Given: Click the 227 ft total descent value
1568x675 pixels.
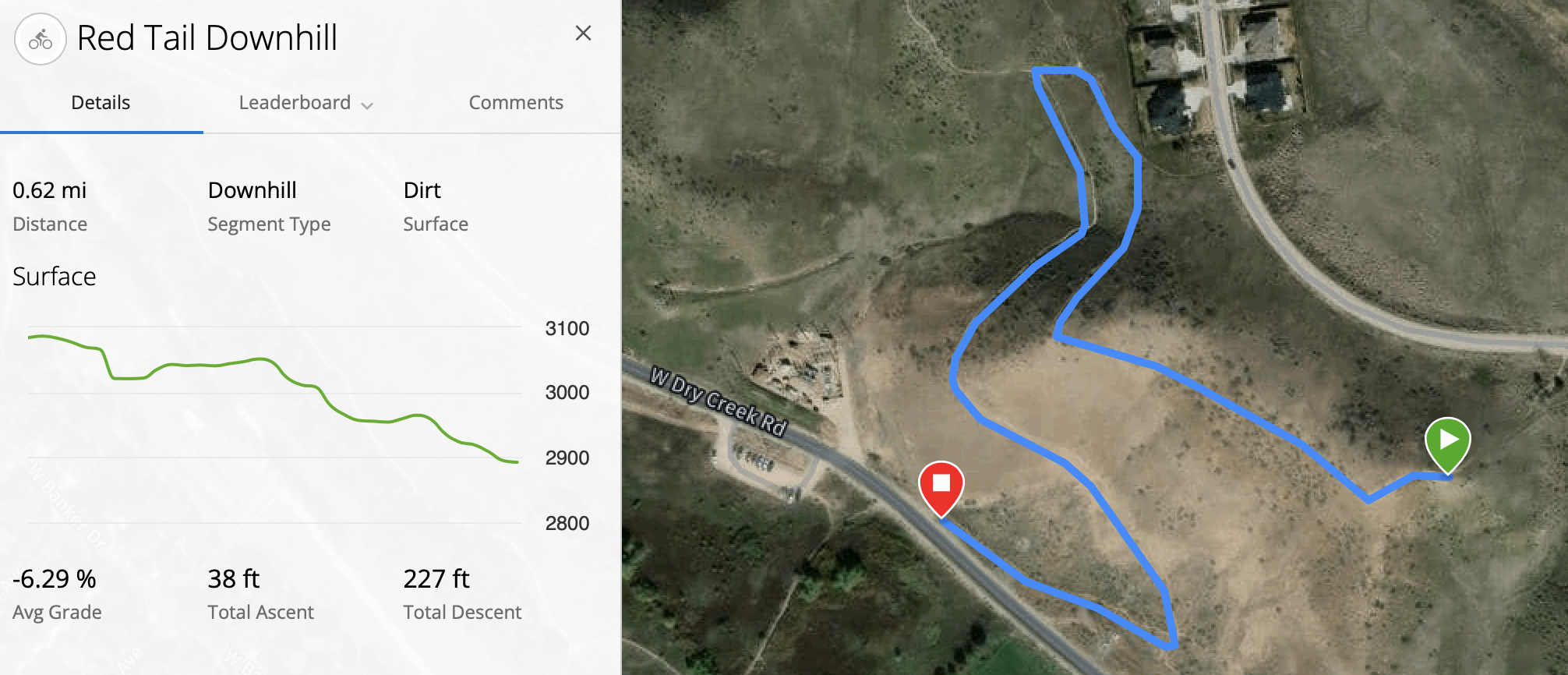Looking at the screenshot, I should click(x=436, y=579).
